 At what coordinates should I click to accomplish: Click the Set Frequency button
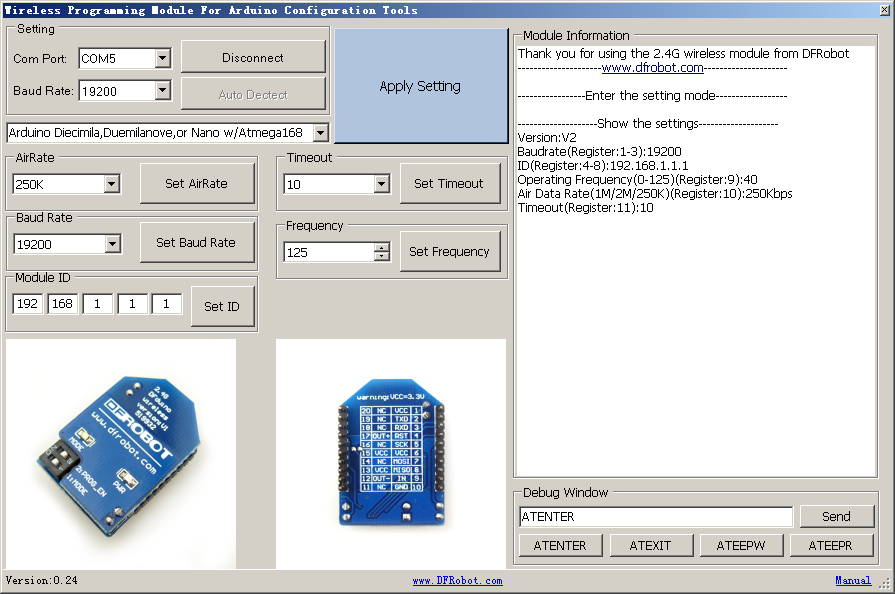(x=450, y=252)
